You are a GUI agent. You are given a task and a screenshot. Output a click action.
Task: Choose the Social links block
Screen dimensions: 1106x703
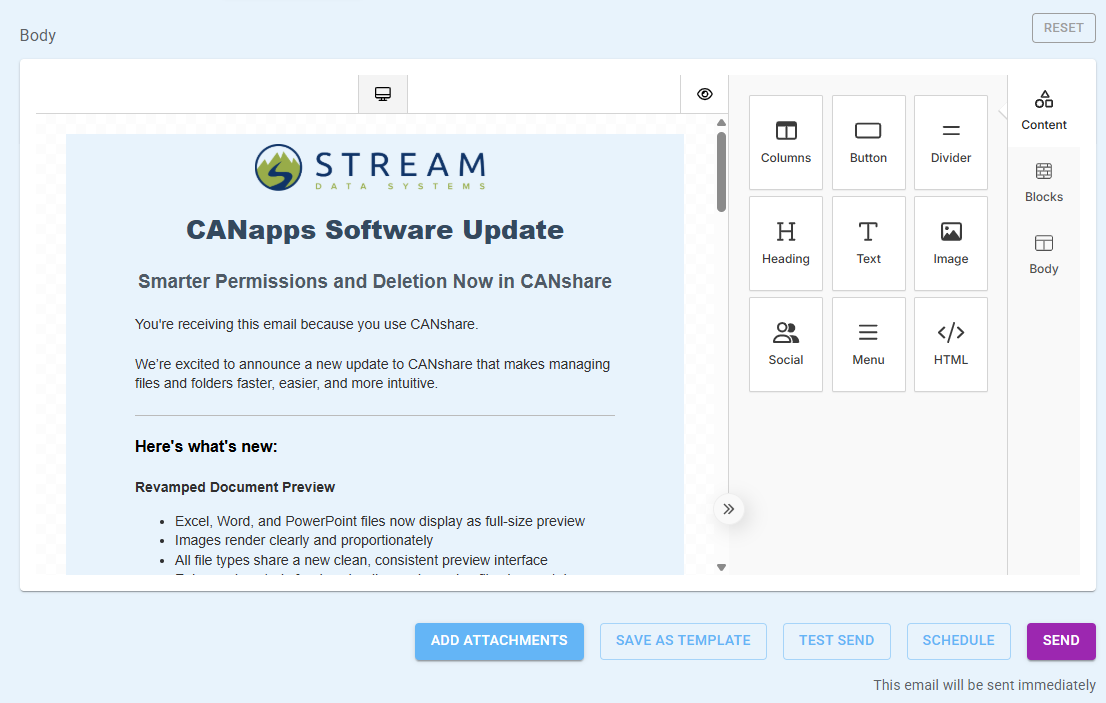[x=785, y=344]
